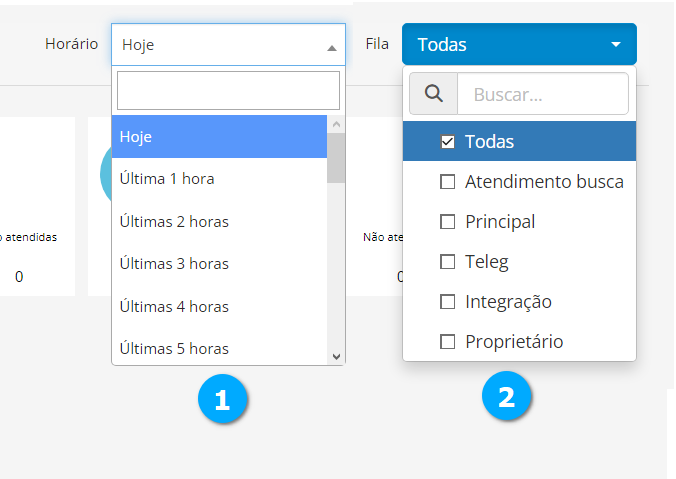Pick Últimas 2 horas option
The image size is (676, 479).
point(219,221)
